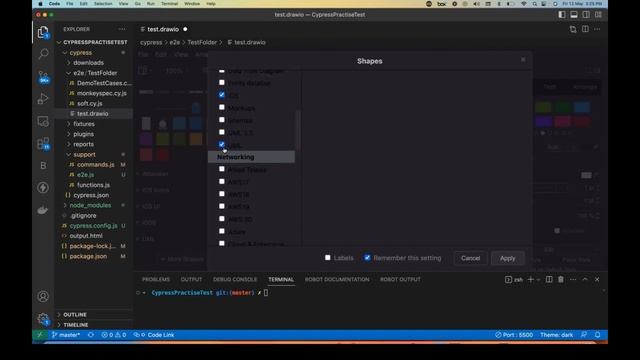Uncheck the iOS shapes checkbox
Image resolution: width=640 pixels, height=360 pixels.
[x=222, y=95]
